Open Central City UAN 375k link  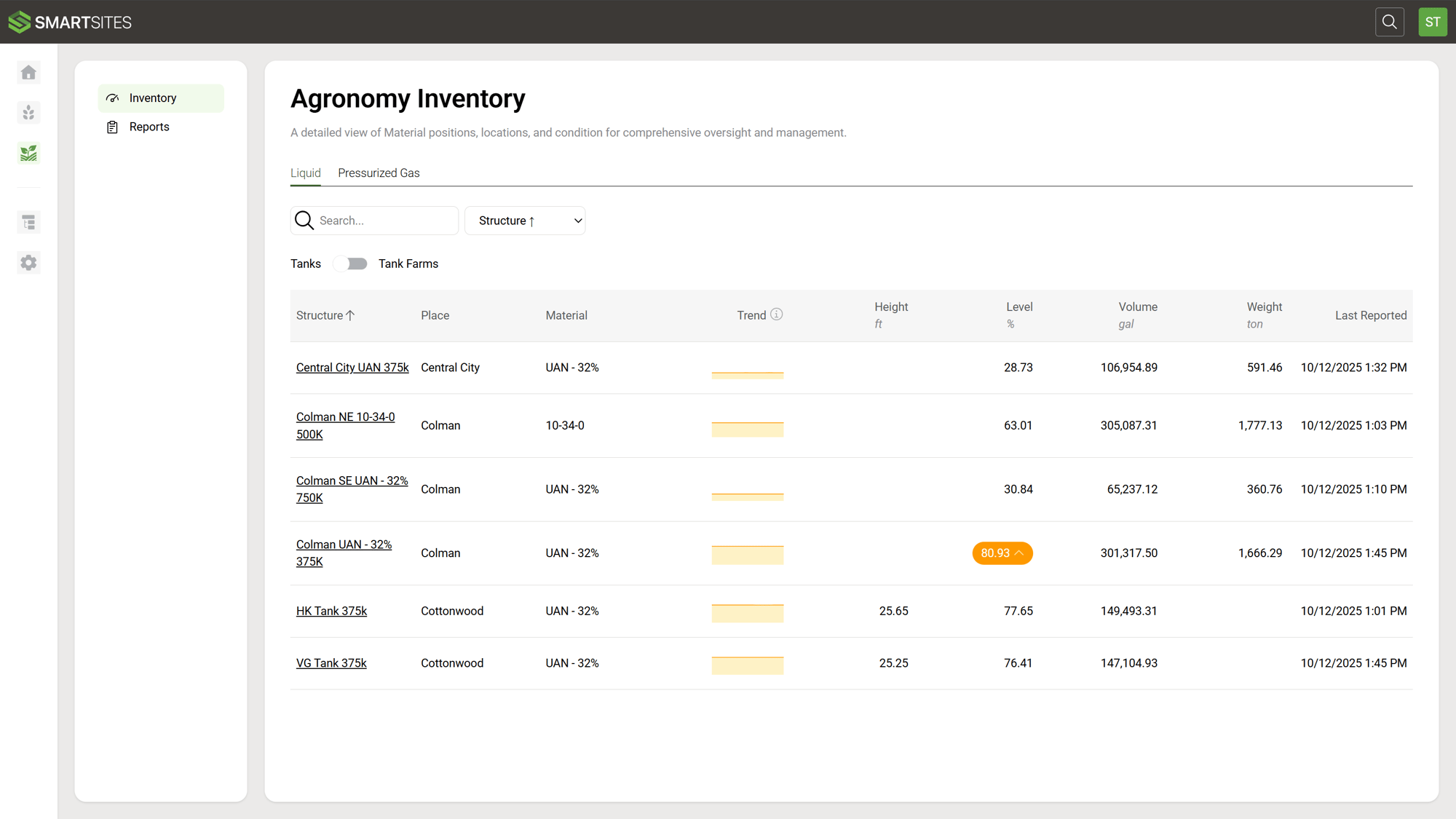point(352,368)
